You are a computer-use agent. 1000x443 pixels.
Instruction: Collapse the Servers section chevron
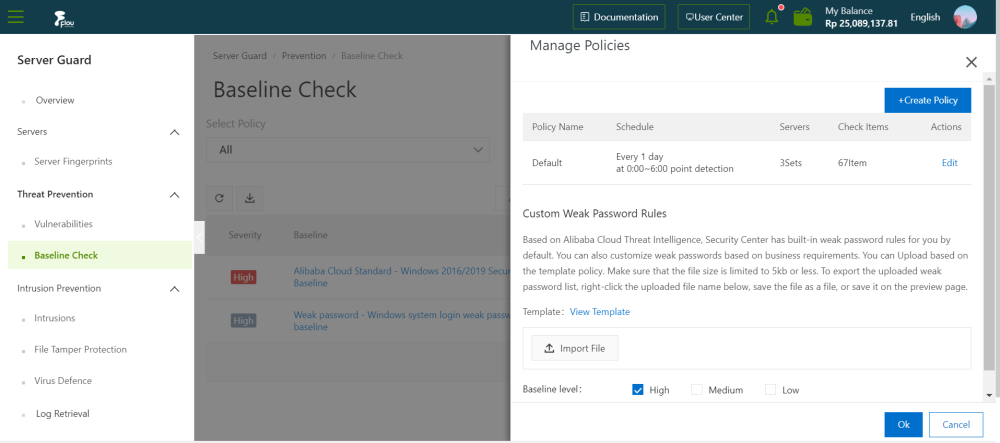pyautogui.click(x=174, y=132)
